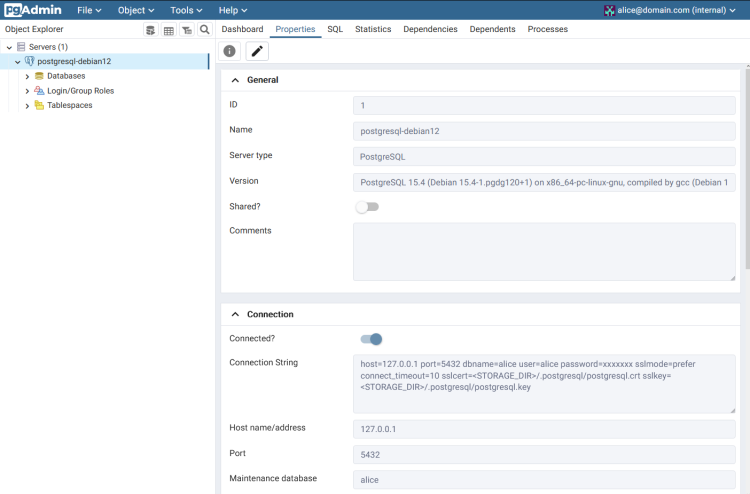Click the user avatar icon for alice
Screen dimensions: 750x494
tap(609, 11)
